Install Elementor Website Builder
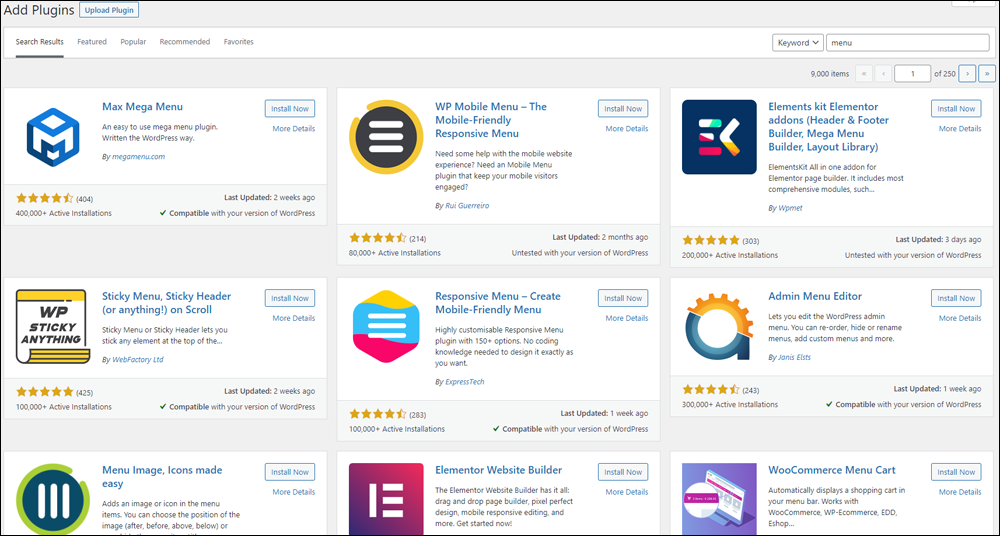This screenshot has height=536, width=1000. click(623, 472)
